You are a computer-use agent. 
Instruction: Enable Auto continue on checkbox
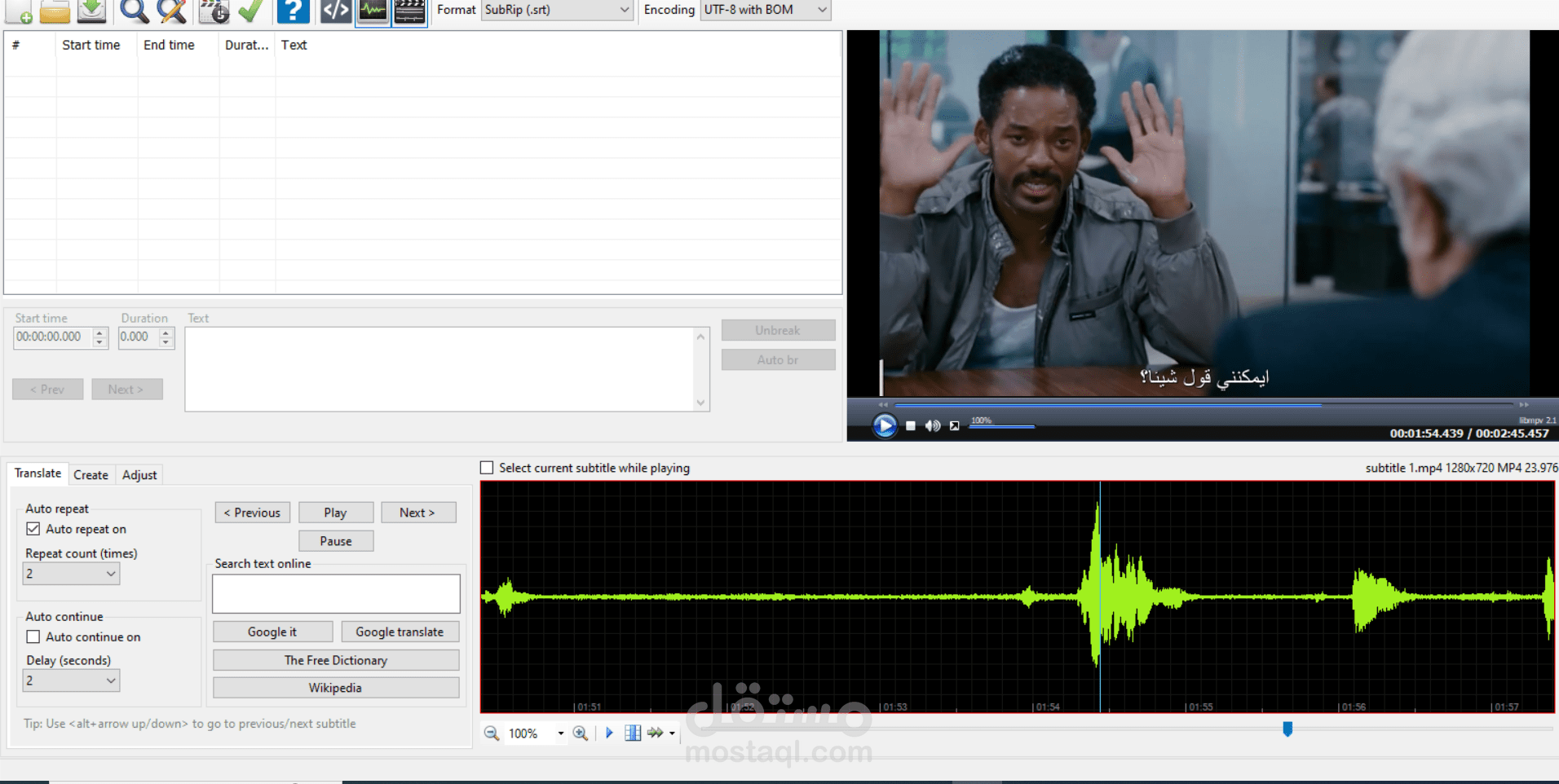(x=33, y=636)
